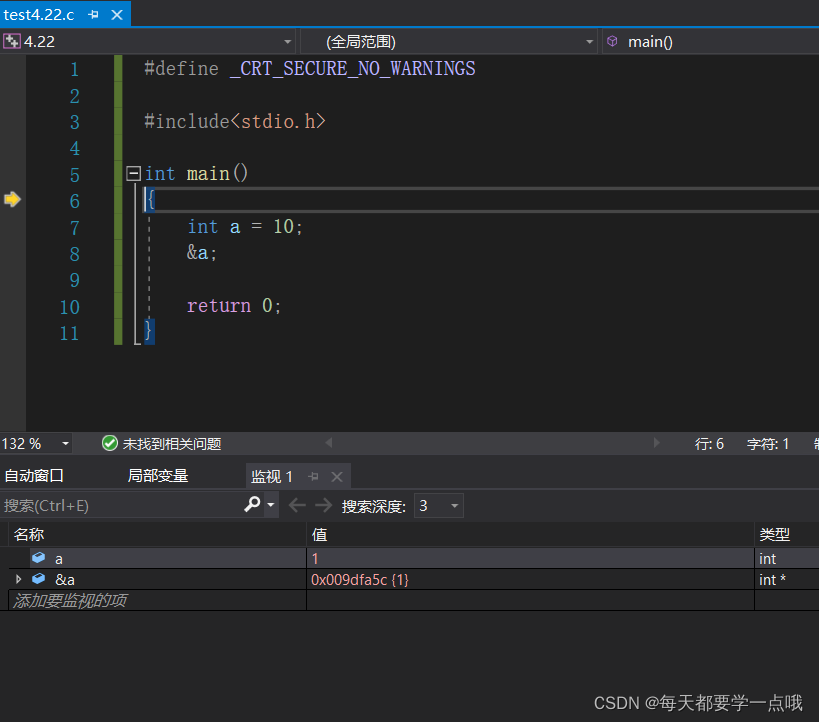Click the find-previous left arrow in watch toolbar
The image size is (819, 722).
tap(297, 506)
